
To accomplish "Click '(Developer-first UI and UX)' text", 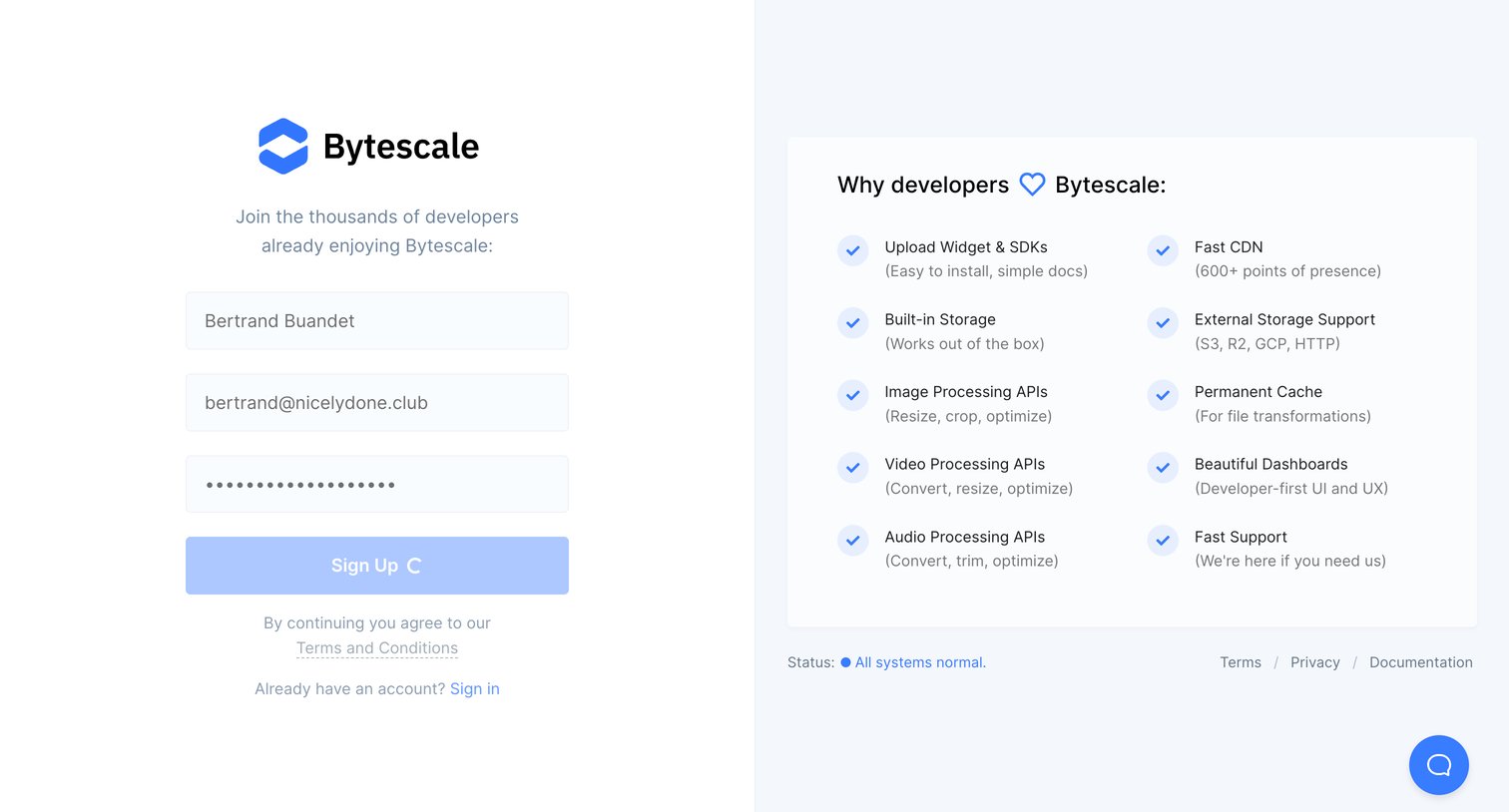I will coord(1291,489).
